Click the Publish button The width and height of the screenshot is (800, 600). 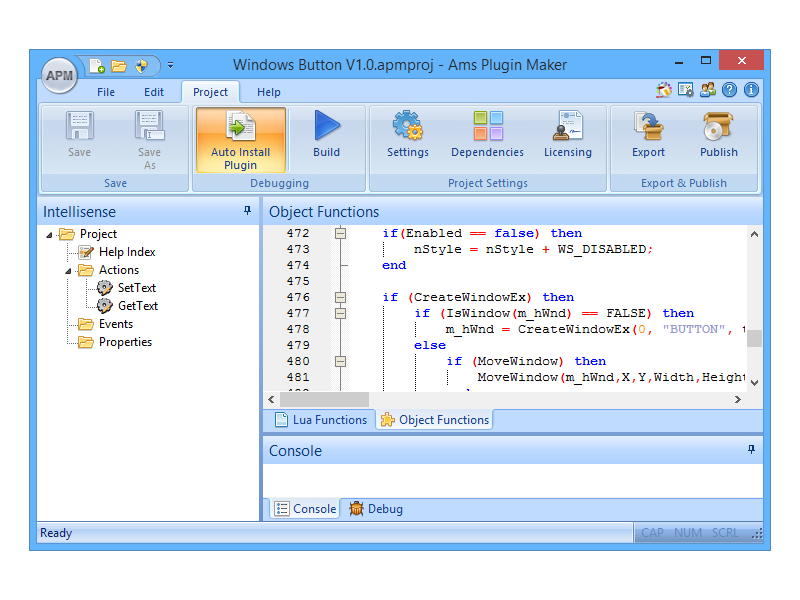[718, 135]
